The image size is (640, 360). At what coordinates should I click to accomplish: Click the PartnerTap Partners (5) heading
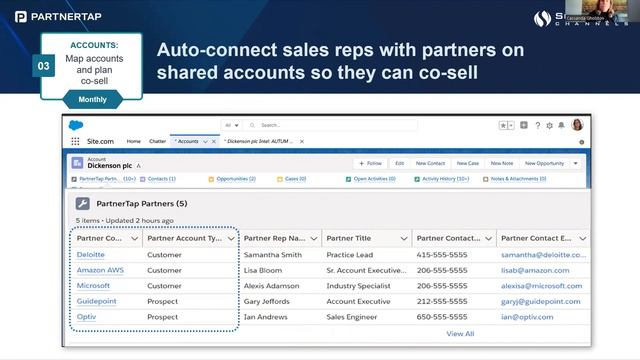point(142,204)
